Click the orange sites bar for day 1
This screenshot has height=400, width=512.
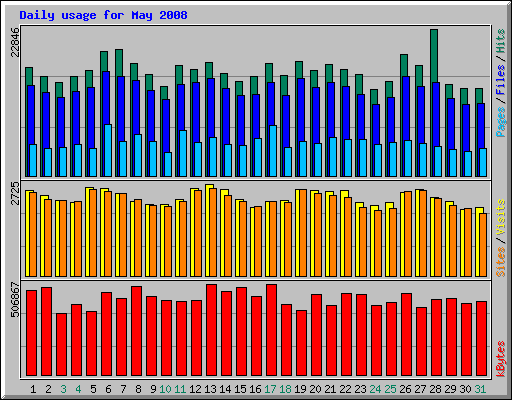tap(33, 234)
